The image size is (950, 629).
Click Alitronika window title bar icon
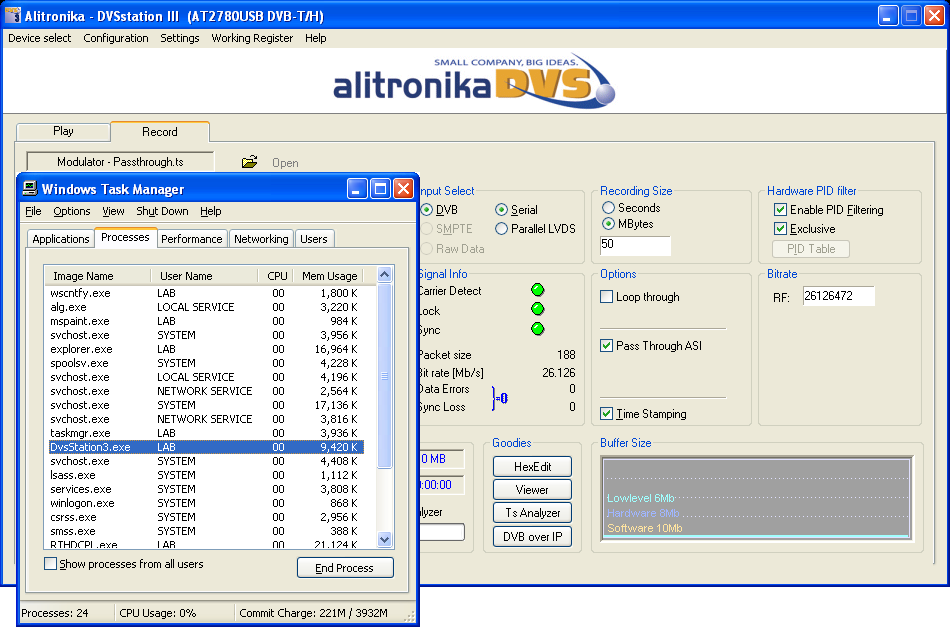12,15
